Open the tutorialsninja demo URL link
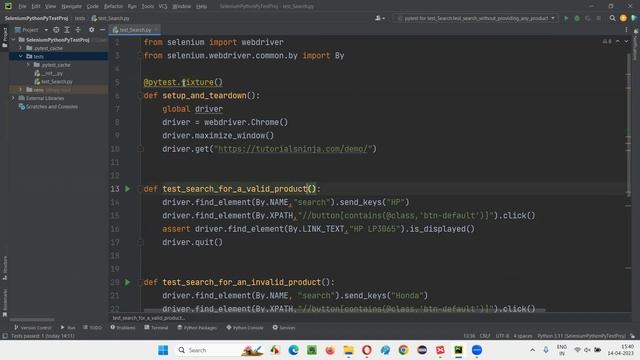The image size is (640, 360). [293, 149]
